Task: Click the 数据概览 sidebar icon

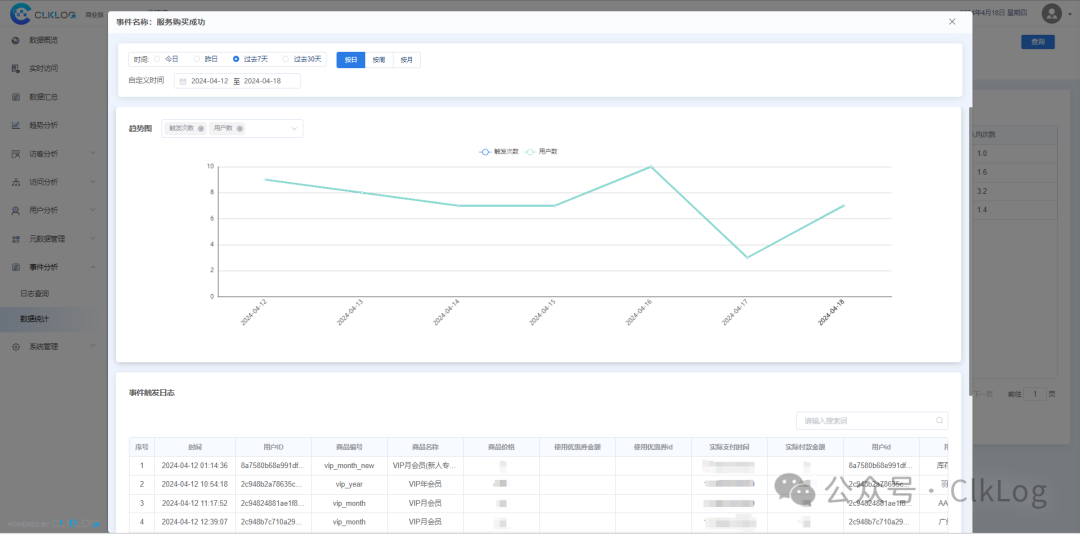Action: (16, 40)
